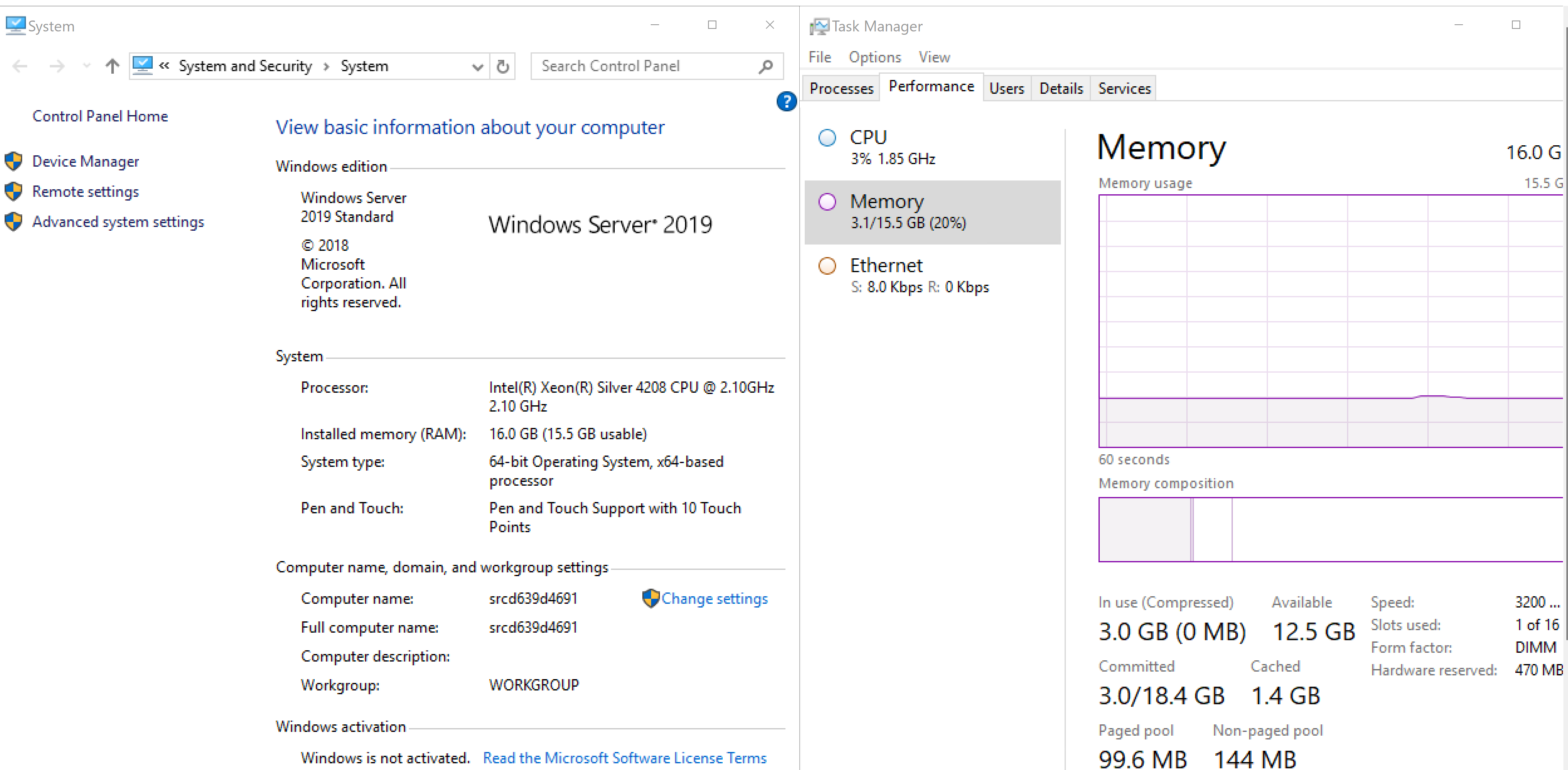1568x770 pixels.
Task: Click 'Windows is not activated.' text
Action: 385,758
